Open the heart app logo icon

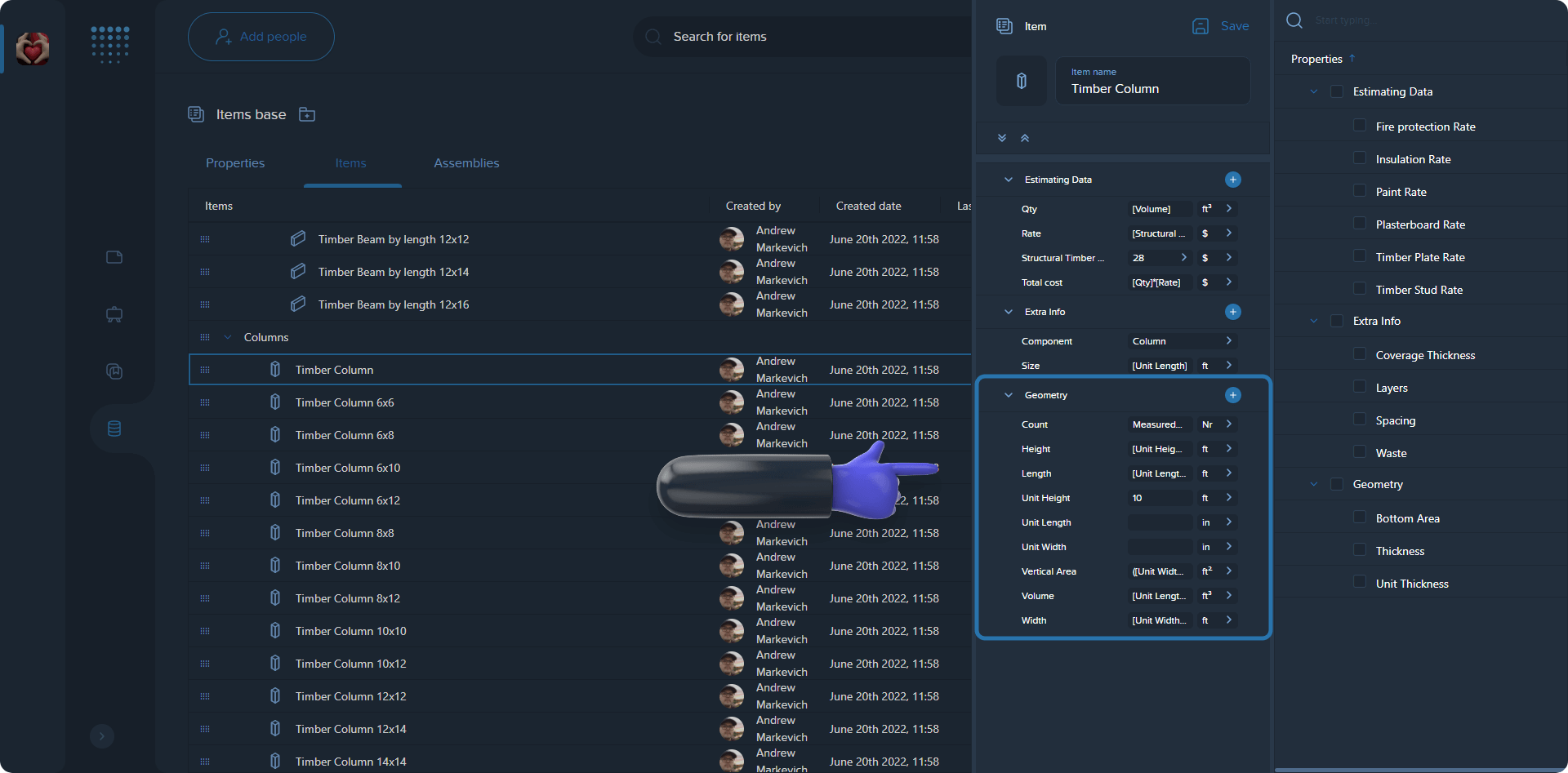point(33,49)
